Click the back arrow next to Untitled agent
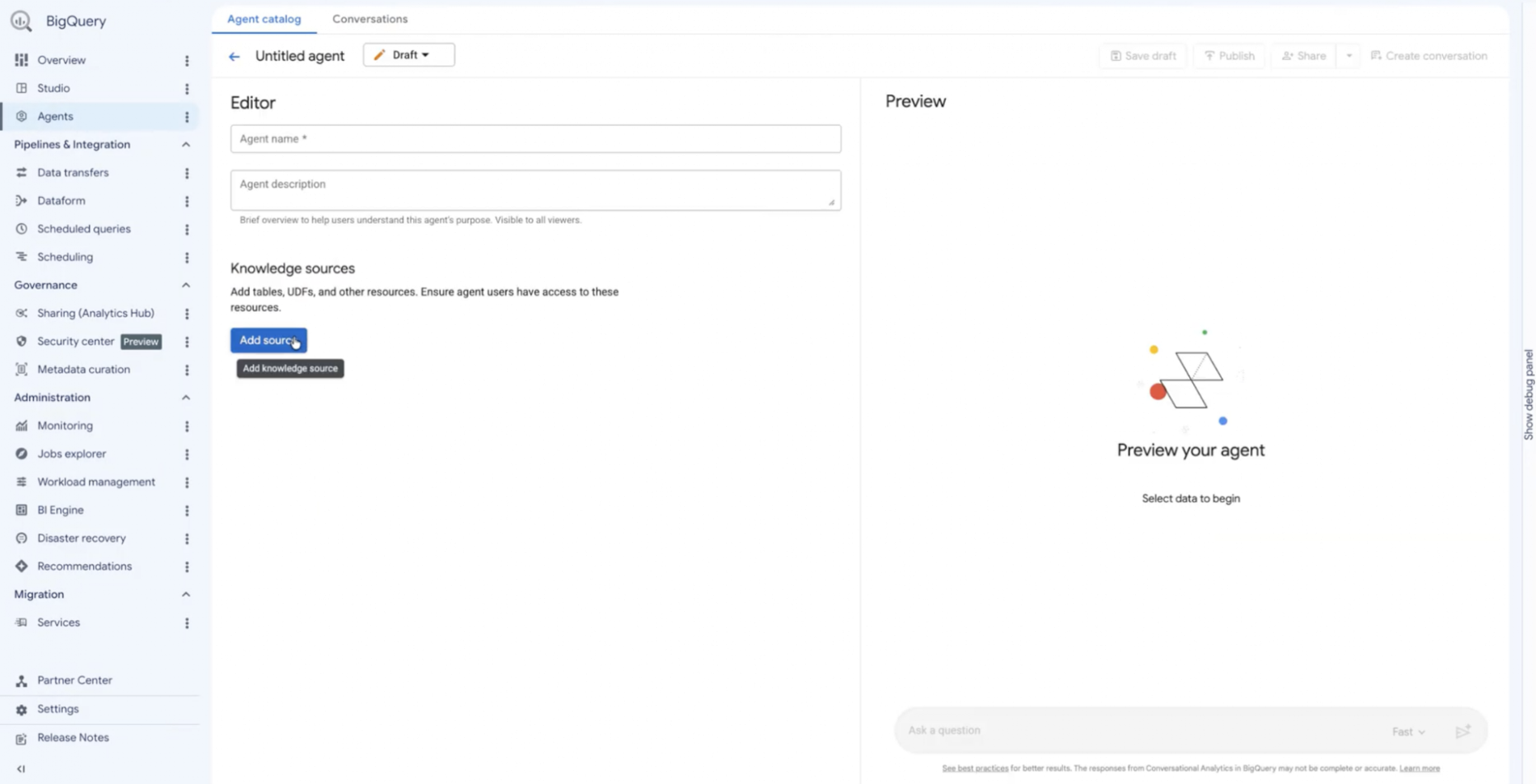The height and width of the screenshot is (784, 1536). click(x=234, y=56)
